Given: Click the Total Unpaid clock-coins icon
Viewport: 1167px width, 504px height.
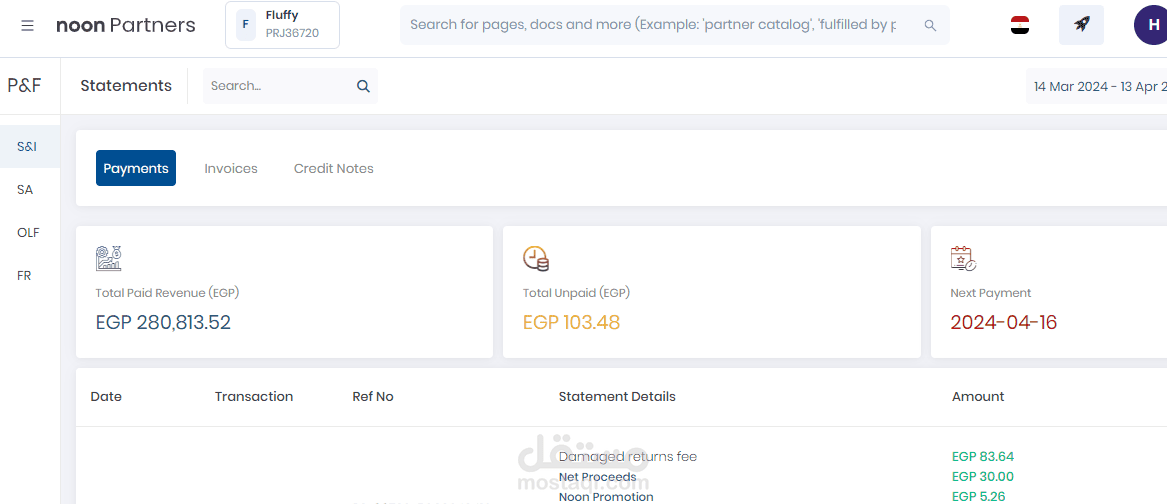Looking at the screenshot, I should coord(536,258).
